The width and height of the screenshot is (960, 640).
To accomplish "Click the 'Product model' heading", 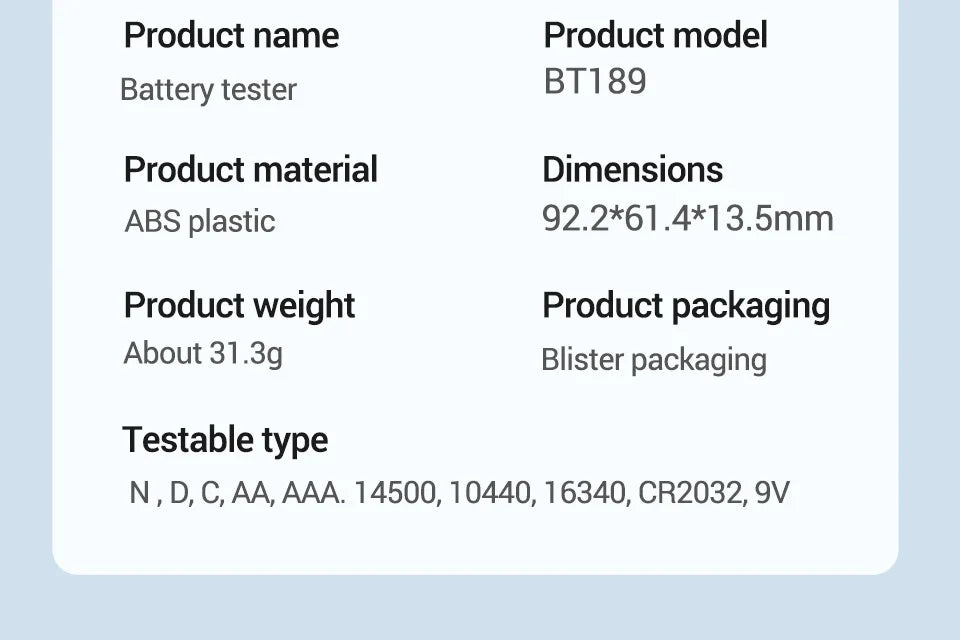I will pyautogui.click(x=655, y=36).
